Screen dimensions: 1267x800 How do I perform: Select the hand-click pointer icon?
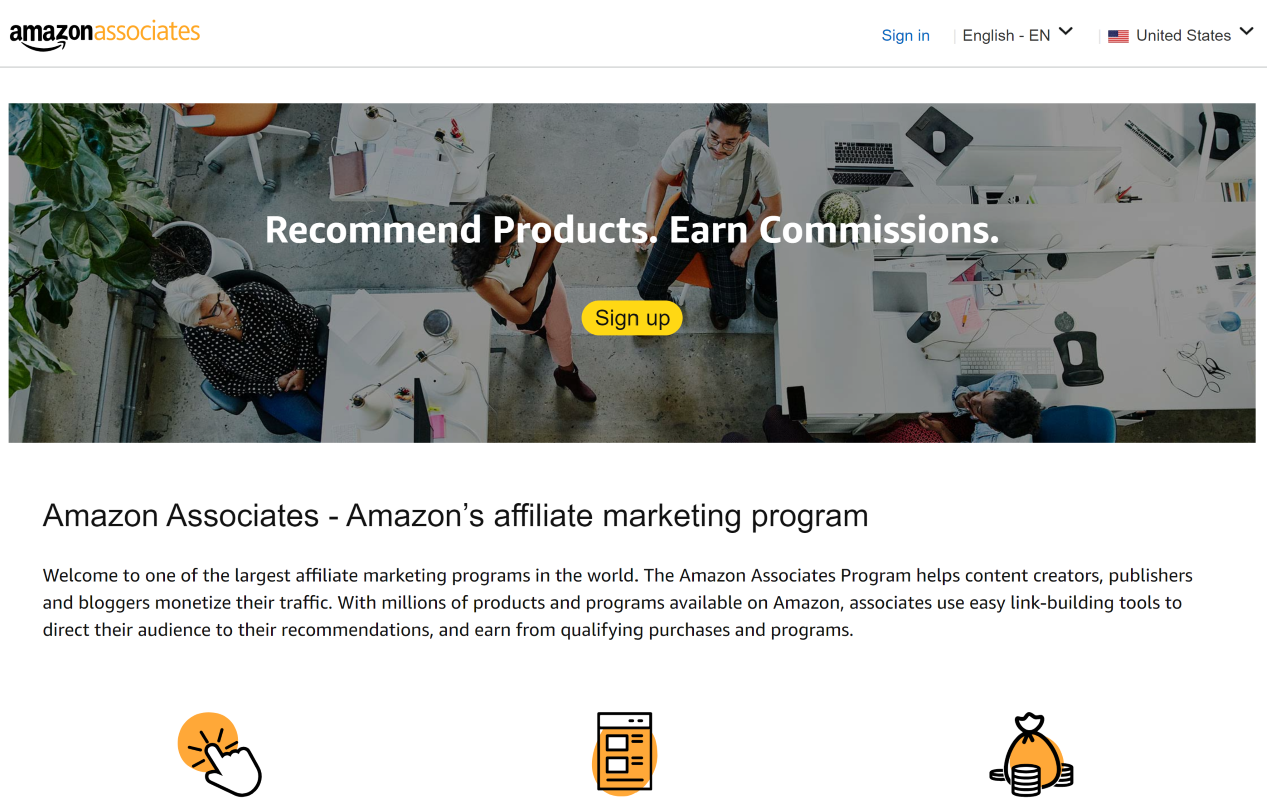pyautogui.click(x=219, y=754)
